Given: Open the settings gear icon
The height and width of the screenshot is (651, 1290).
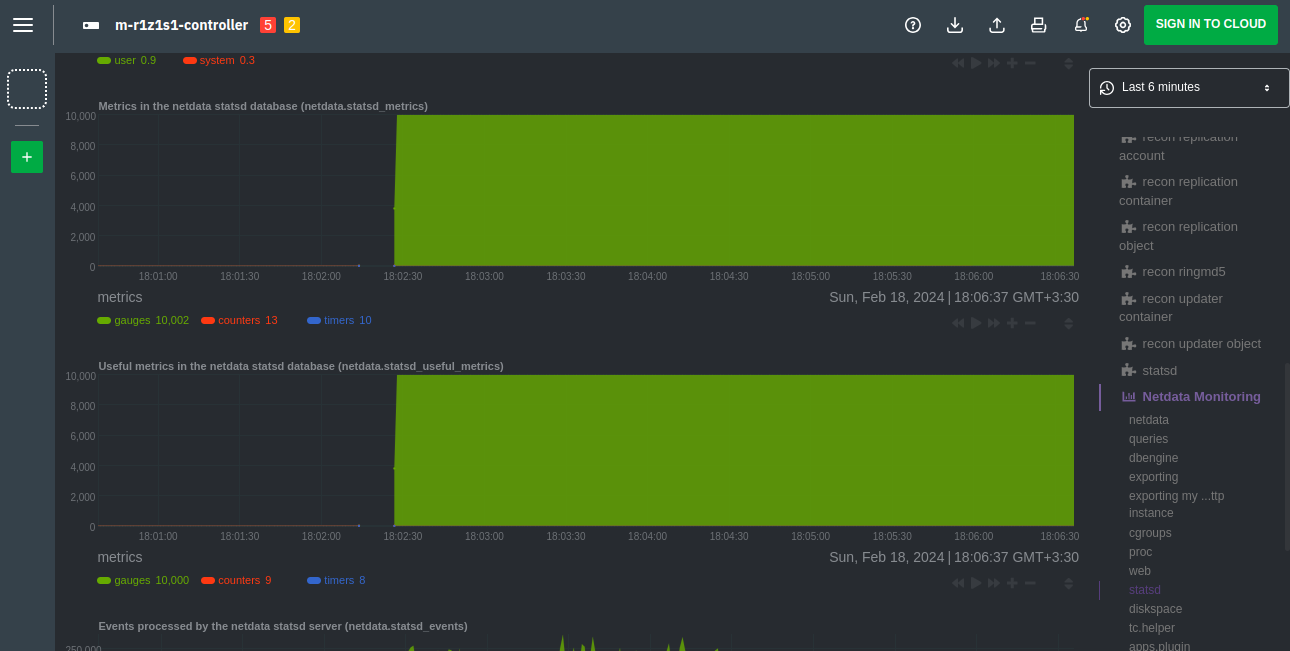Looking at the screenshot, I should pos(1123,25).
